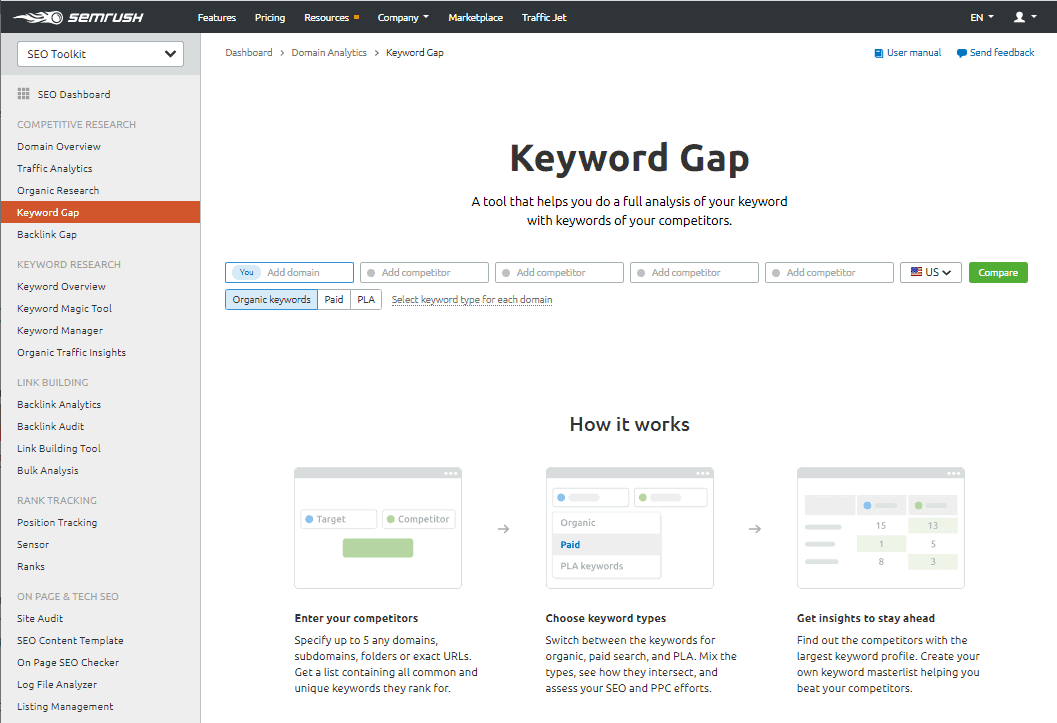Click the fourth Add competitor field
This screenshot has height=723, width=1057.
(x=828, y=272)
